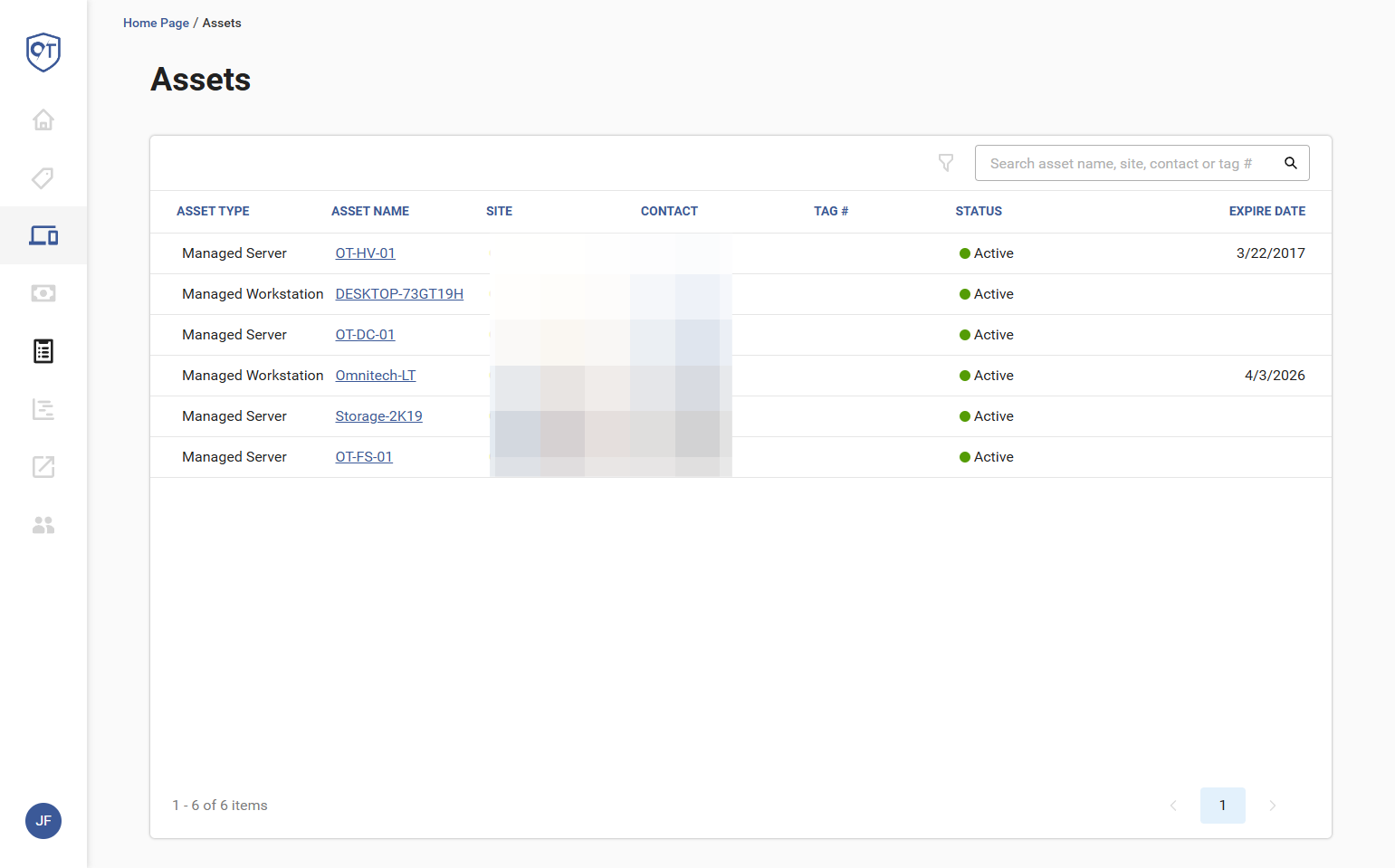The width and height of the screenshot is (1395, 868).
Task: Open the Storage-2K19 asset link
Action: tap(379, 416)
